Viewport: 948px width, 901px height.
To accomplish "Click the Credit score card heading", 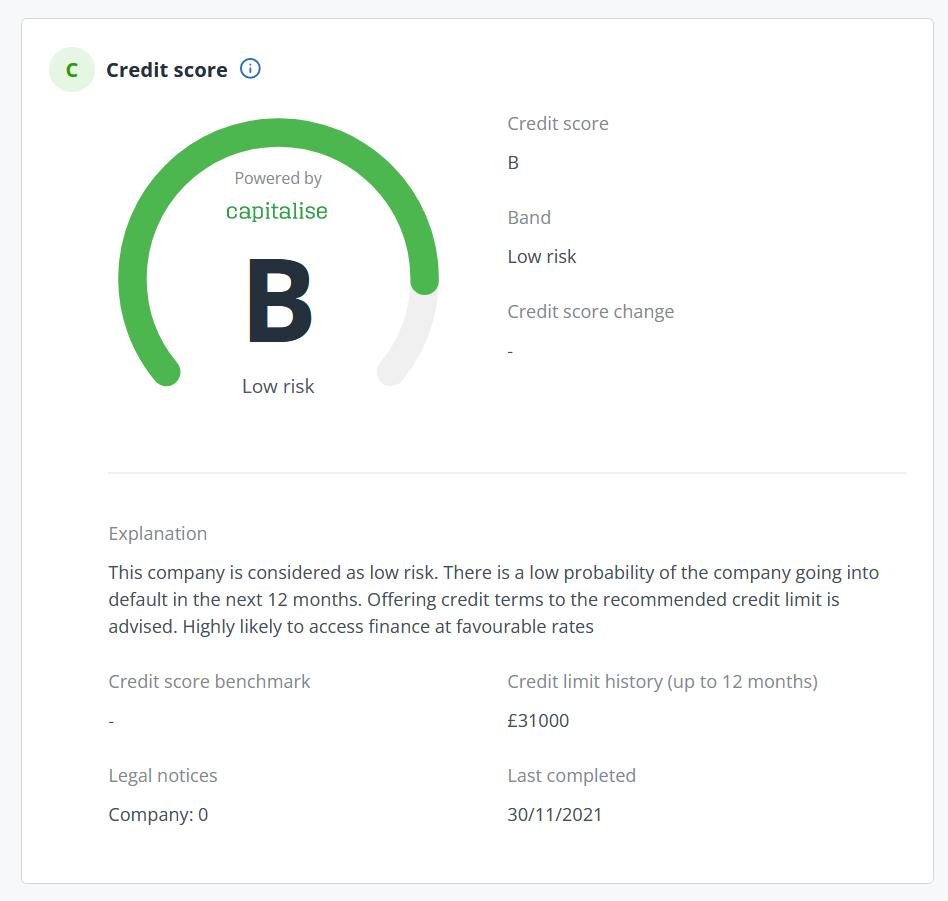I will (x=167, y=70).
